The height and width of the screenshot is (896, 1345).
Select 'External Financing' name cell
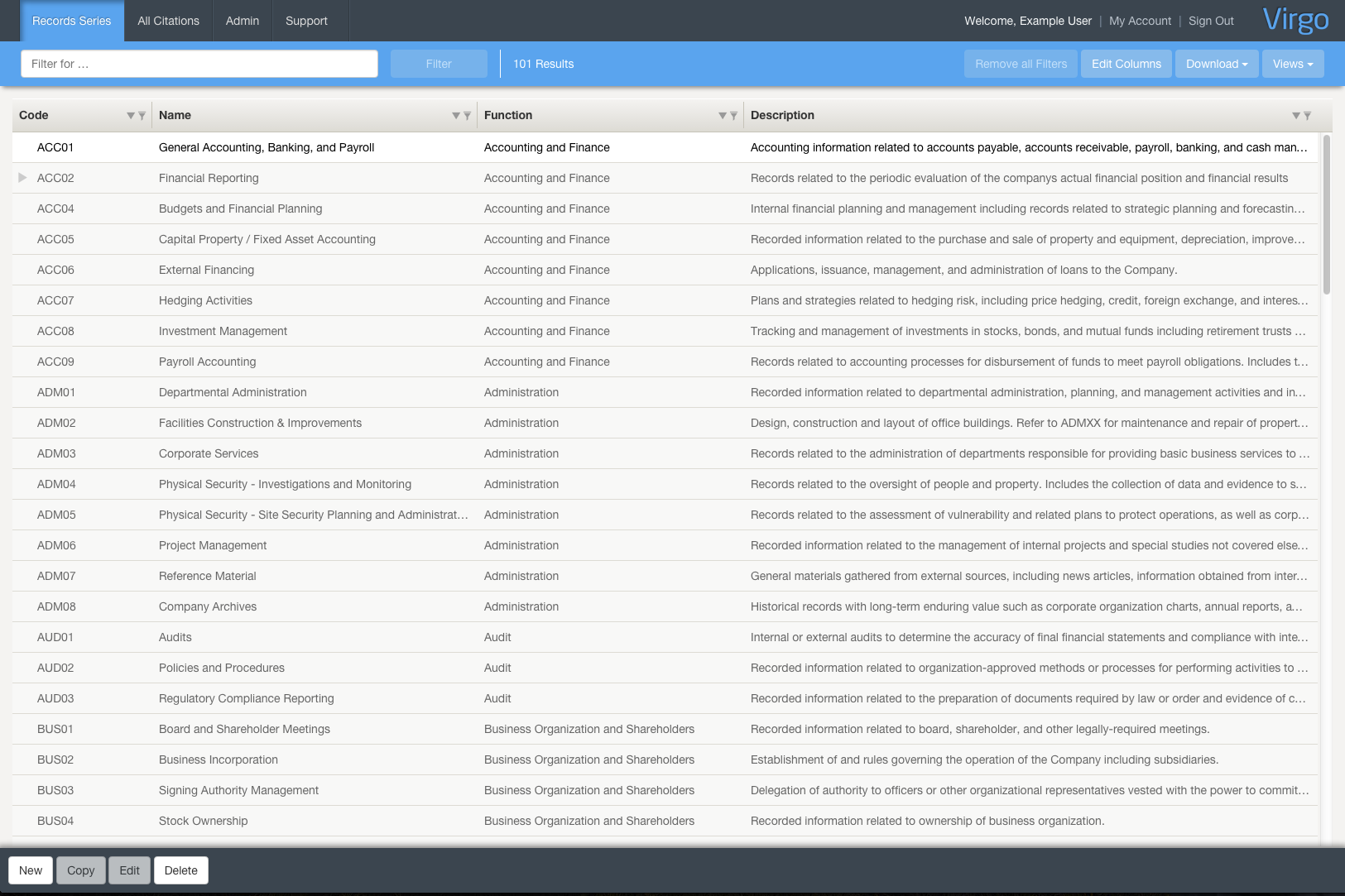207,270
